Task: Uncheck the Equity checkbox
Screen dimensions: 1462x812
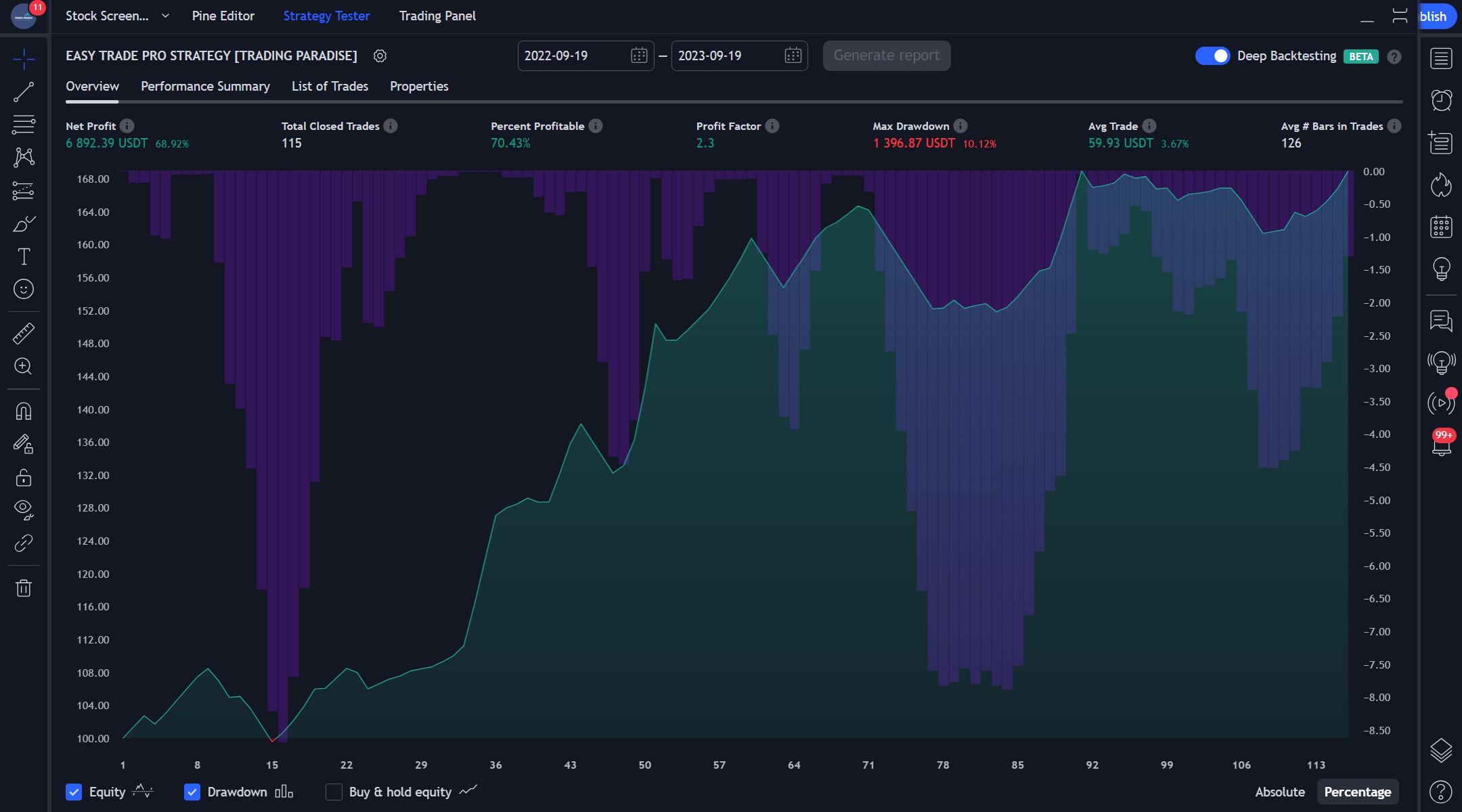Action: tap(74, 792)
